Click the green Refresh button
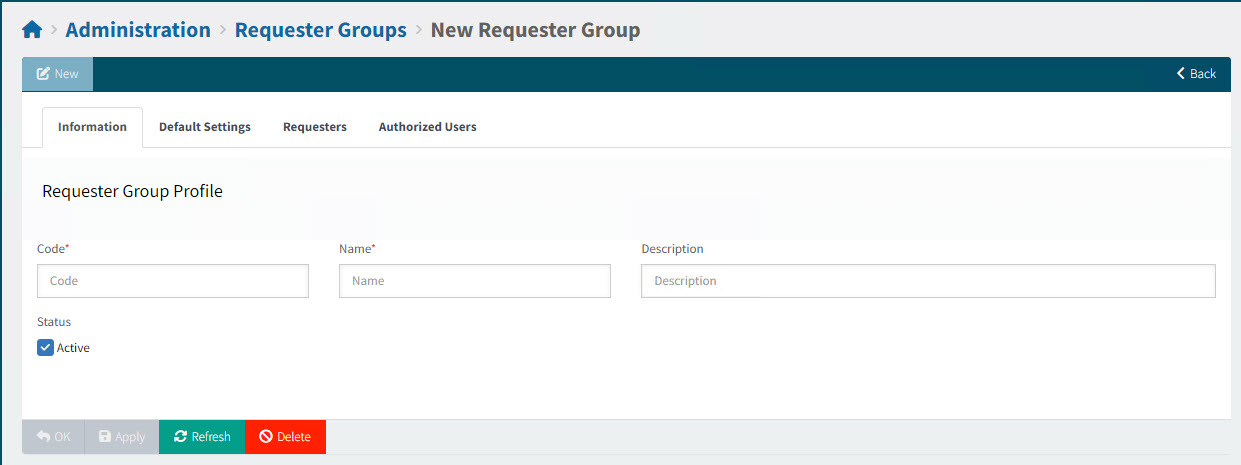Image resolution: width=1241 pixels, height=465 pixels. [202, 437]
